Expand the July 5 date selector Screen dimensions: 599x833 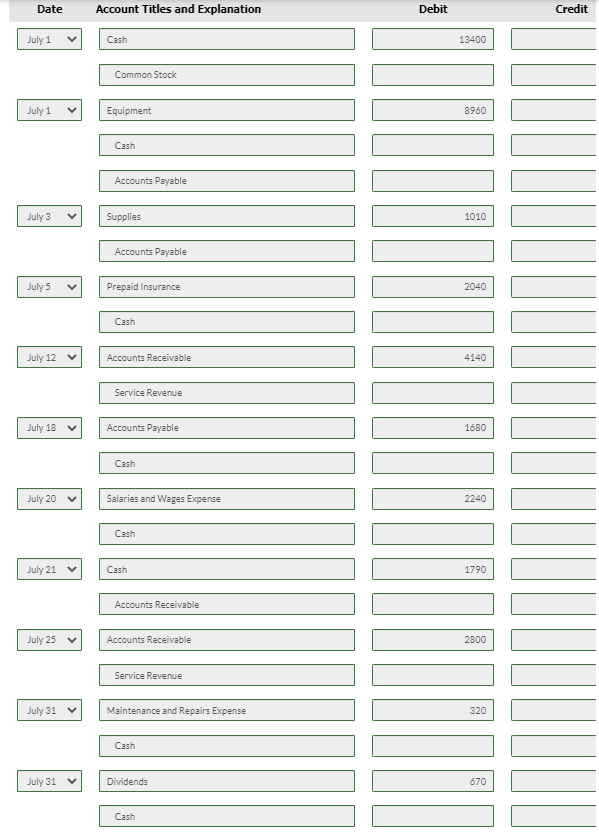click(49, 286)
